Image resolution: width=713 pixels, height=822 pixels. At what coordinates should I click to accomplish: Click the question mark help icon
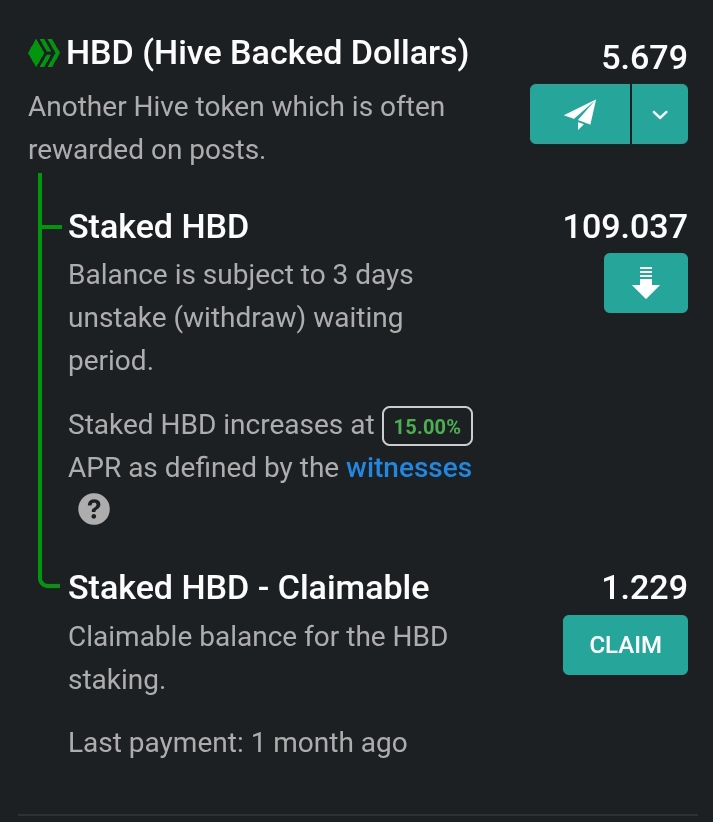click(x=94, y=509)
